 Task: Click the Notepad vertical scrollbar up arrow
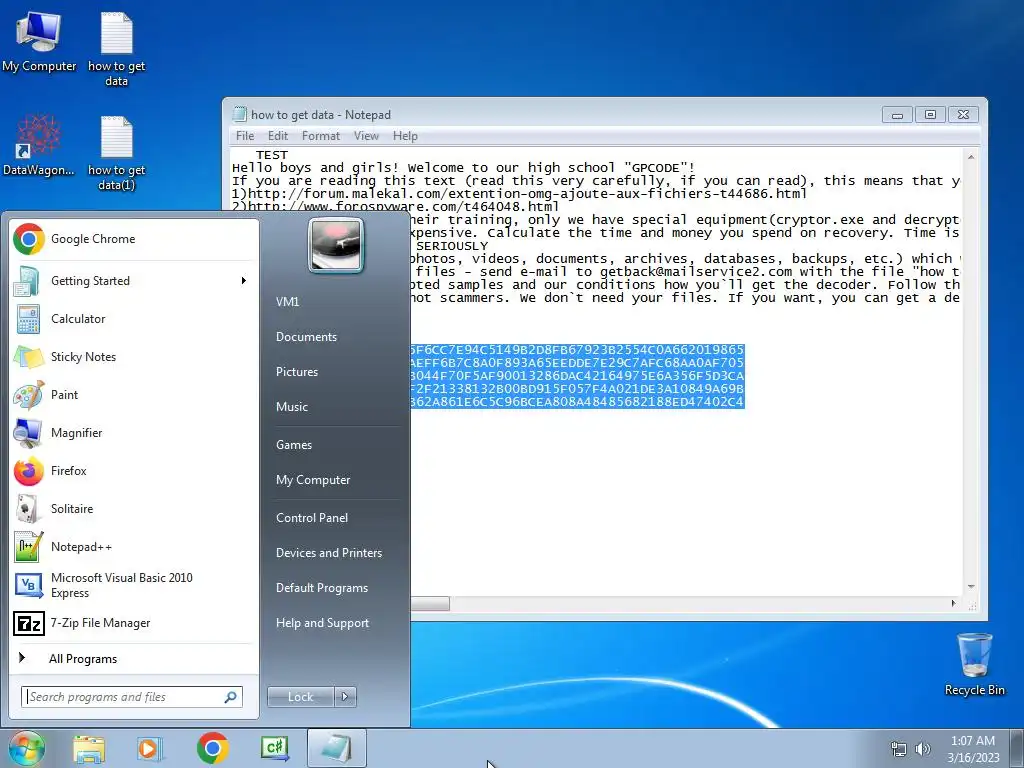(x=971, y=157)
